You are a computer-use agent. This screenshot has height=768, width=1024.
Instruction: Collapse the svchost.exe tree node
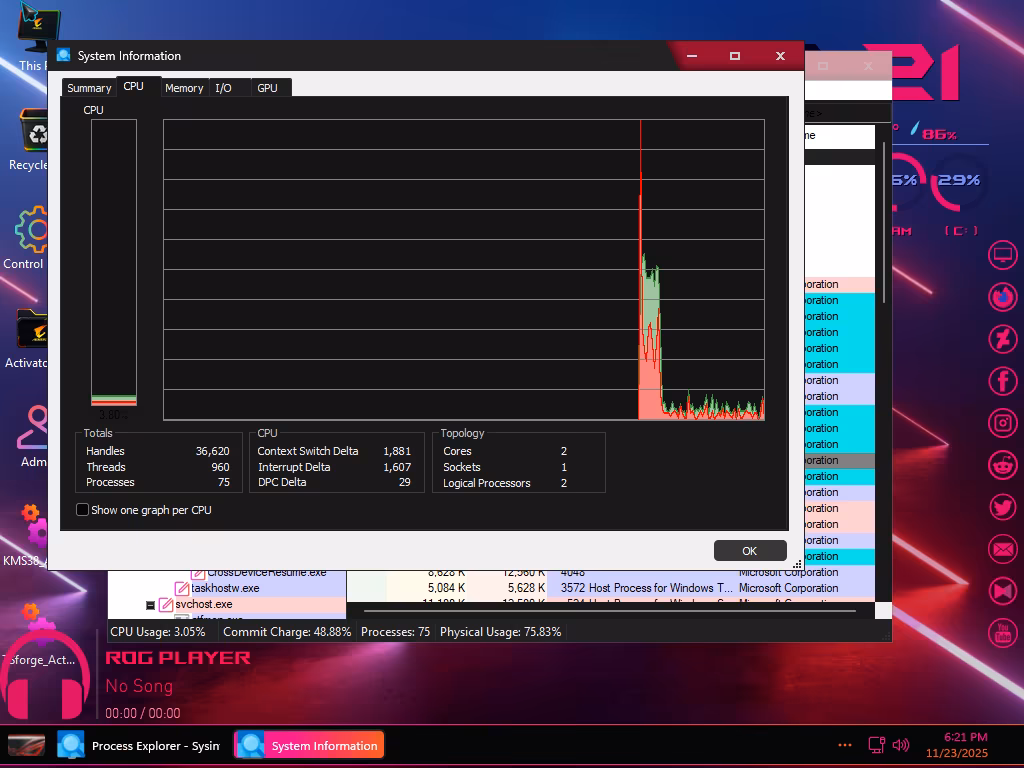(151, 605)
